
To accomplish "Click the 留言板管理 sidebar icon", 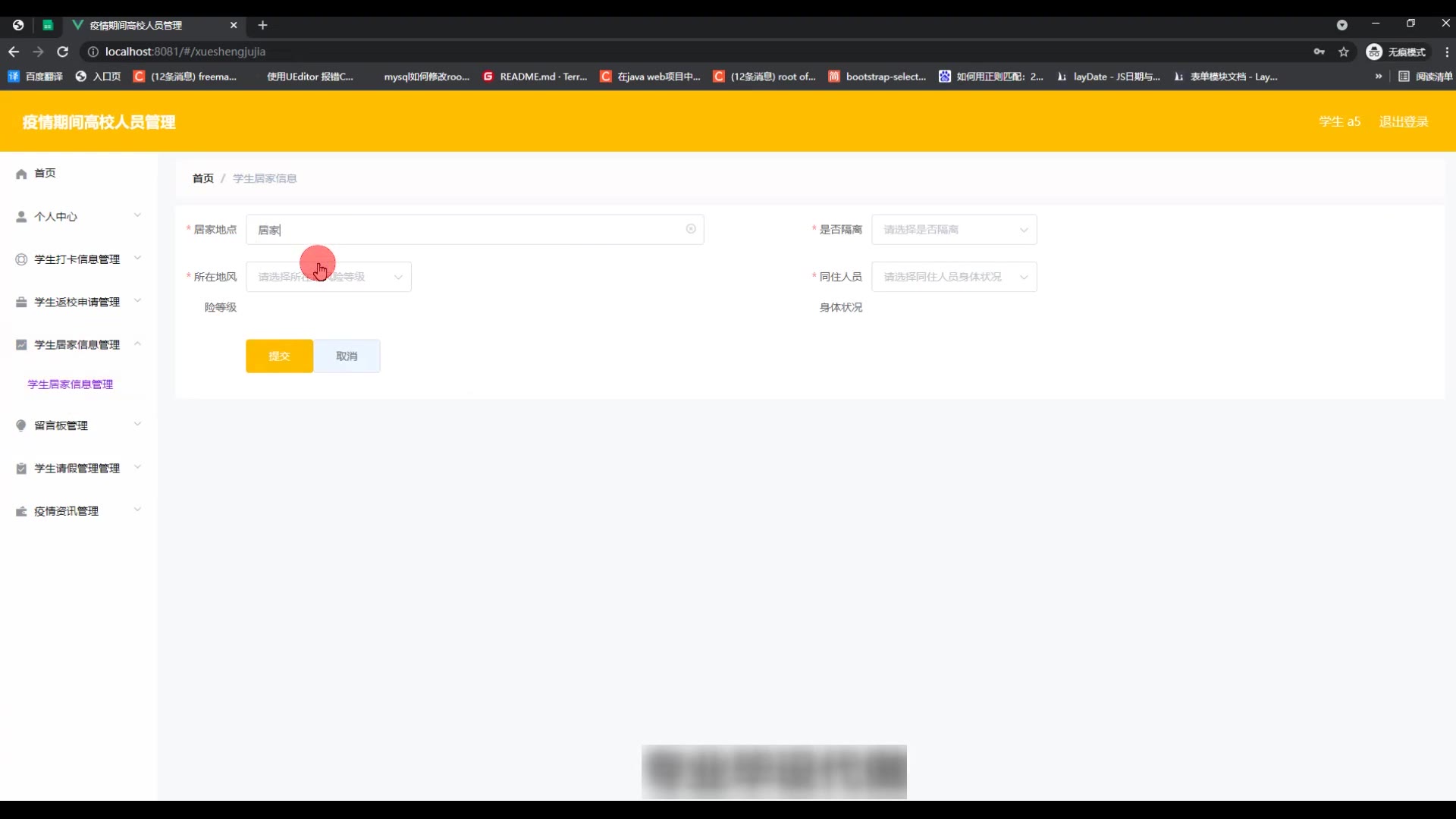I will coord(21,425).
